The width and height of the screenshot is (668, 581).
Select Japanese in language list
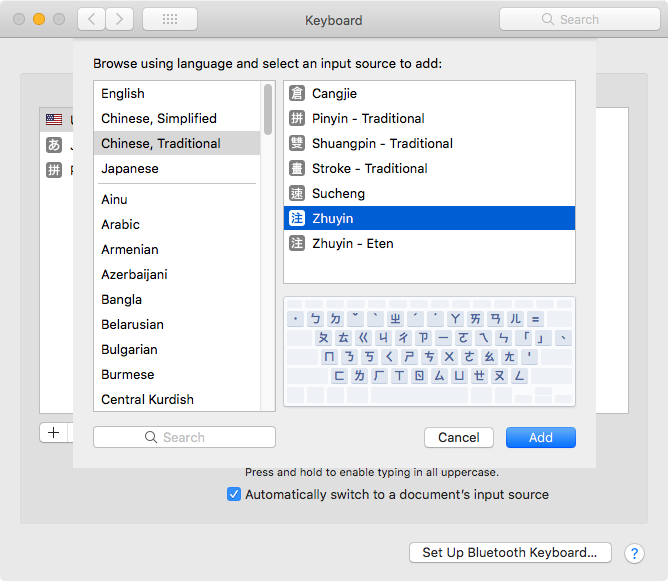[x=130, y=168]
